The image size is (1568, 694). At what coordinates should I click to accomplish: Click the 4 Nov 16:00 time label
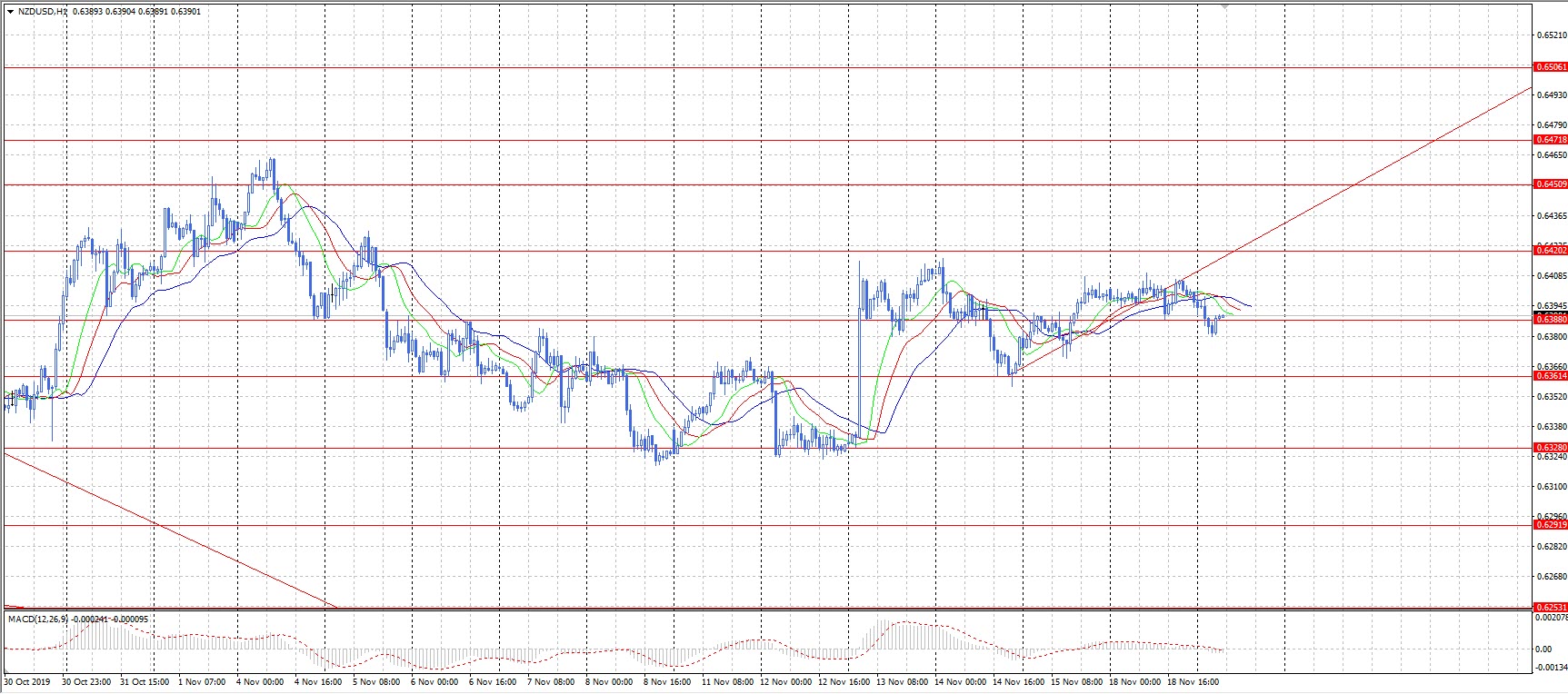(318, 681)
